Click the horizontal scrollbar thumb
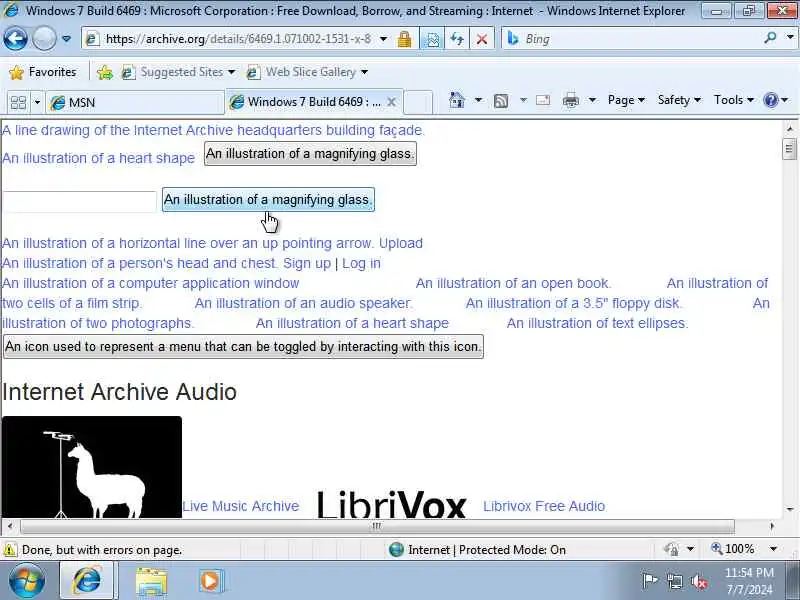 [x=377, y=526]
